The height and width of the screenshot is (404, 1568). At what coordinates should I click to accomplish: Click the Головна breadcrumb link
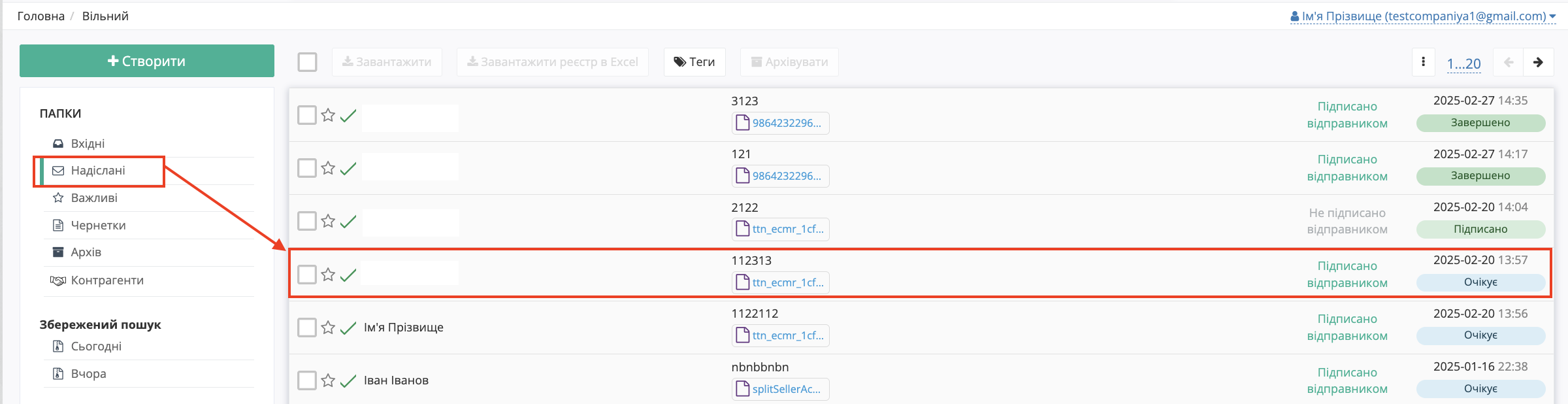[x=41, y=16]
